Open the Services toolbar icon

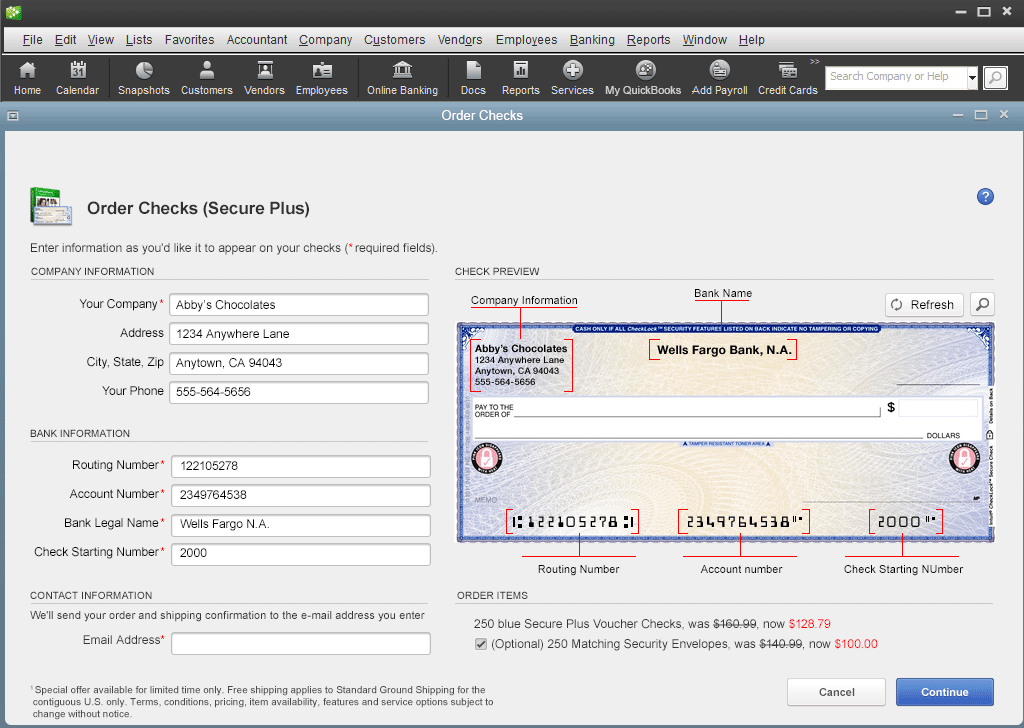pyautogui.click(x=572, y=78)
